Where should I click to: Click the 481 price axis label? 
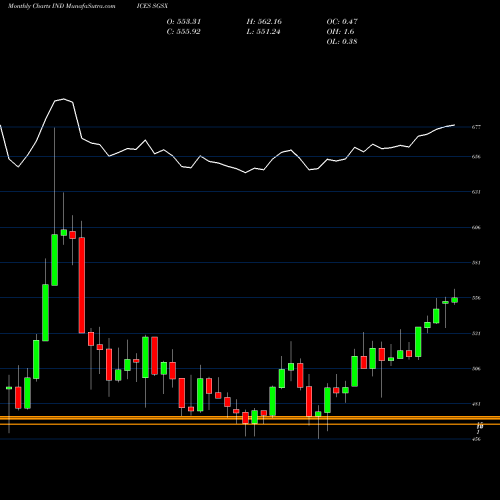(x=476, y=404)
